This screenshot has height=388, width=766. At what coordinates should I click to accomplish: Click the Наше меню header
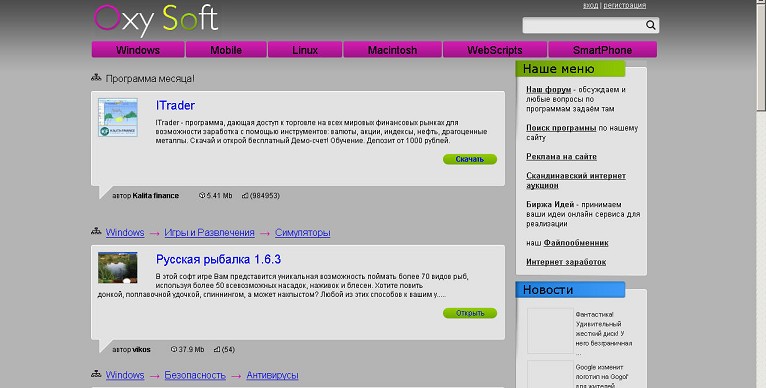pos(570,68)
